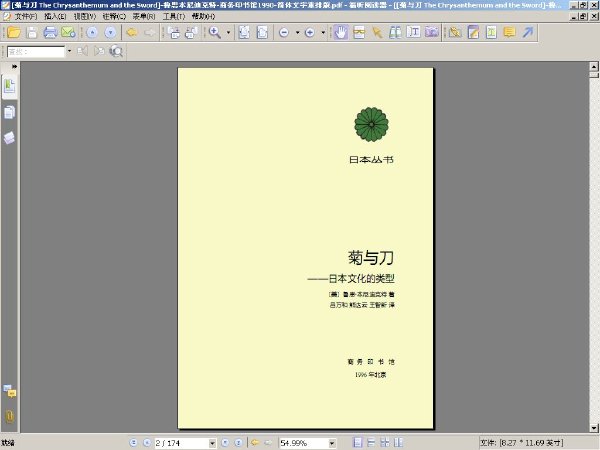Open the magnifier tool dropdown arrow
Image resolution: width=600 pixels, height=450 pixels.
pyautogui.click(x=228, y=33)
